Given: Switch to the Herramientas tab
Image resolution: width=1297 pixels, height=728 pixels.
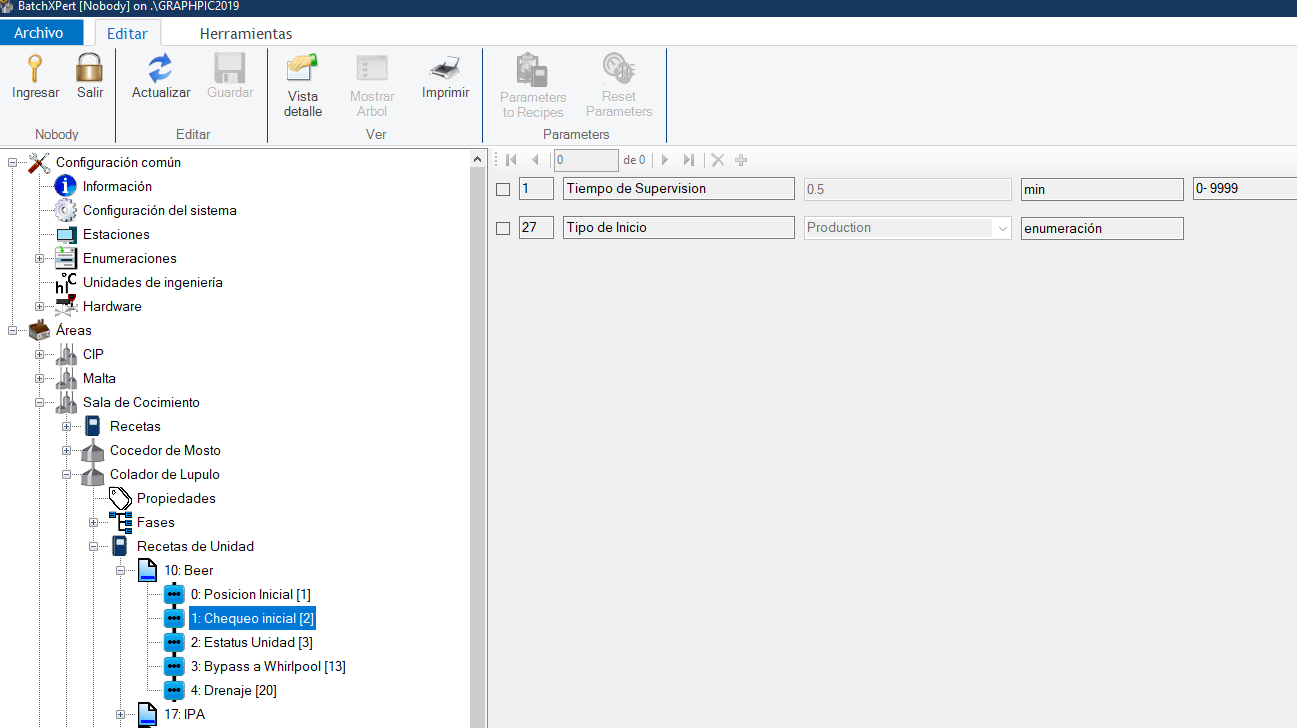Looking at the screenshot, I should pos(247,33).
